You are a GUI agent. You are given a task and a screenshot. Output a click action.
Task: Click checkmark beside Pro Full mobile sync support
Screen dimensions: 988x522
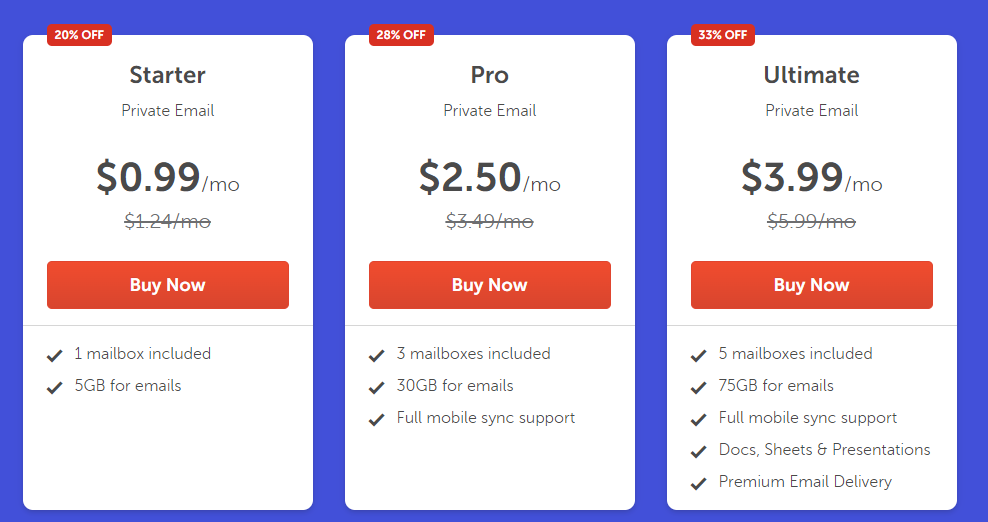coord(377,419)
